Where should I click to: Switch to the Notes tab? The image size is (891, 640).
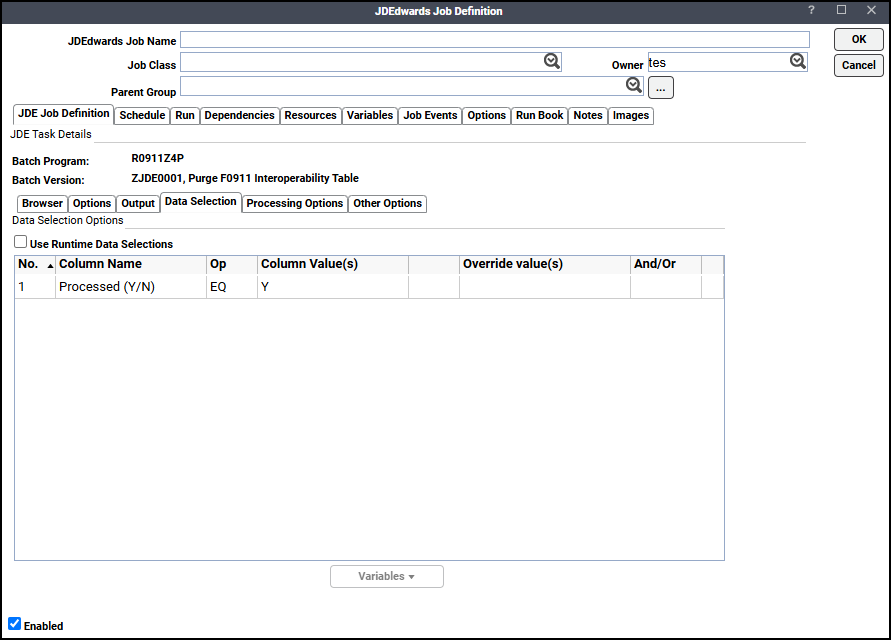tap(588, 115)
